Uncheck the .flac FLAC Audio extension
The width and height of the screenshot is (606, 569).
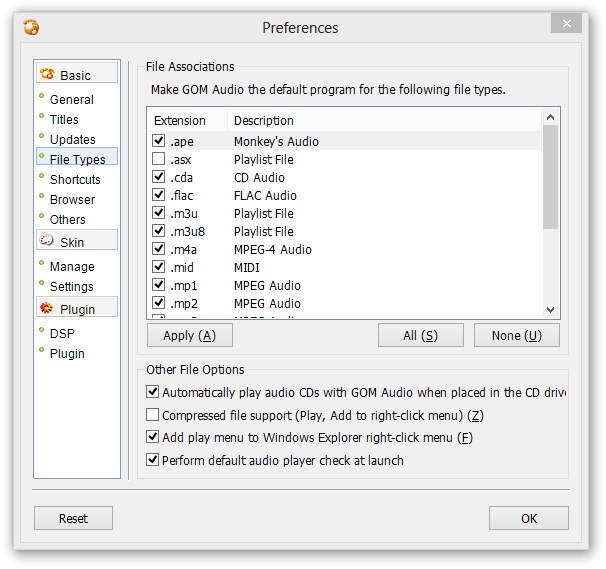[x=158, y=195]
